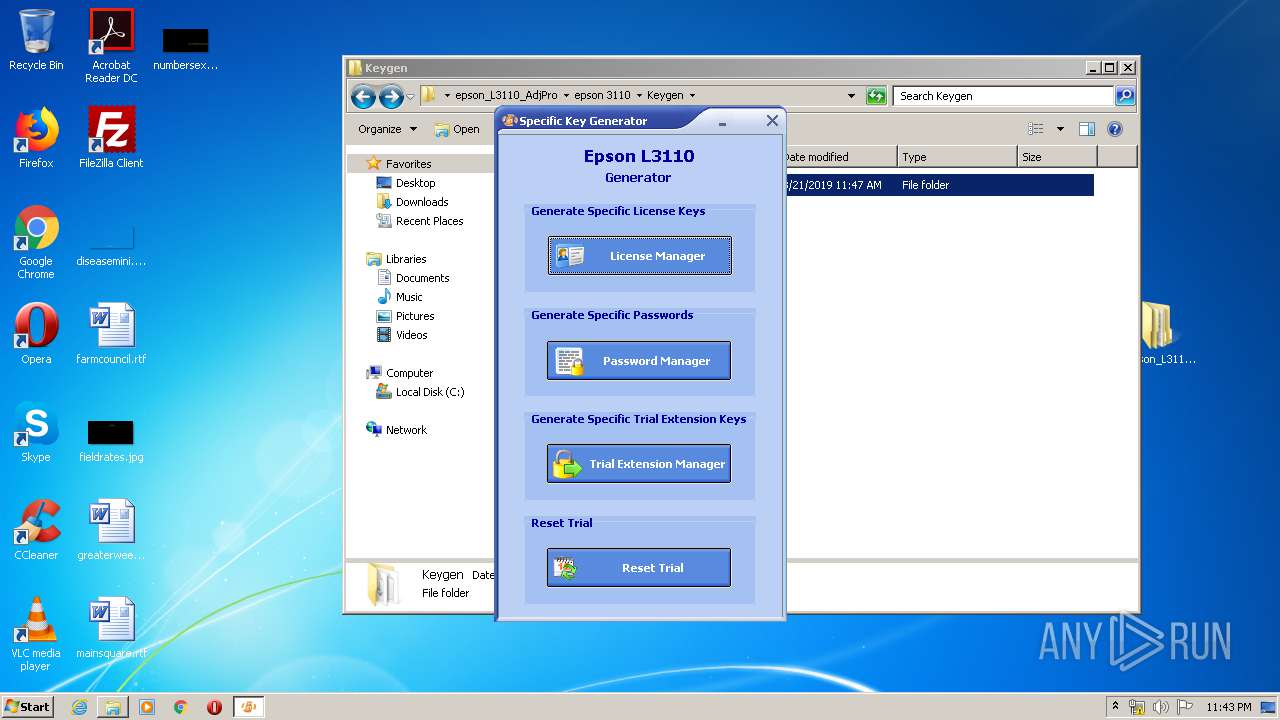Open the view options dropdown arrow

point(1060,129)
